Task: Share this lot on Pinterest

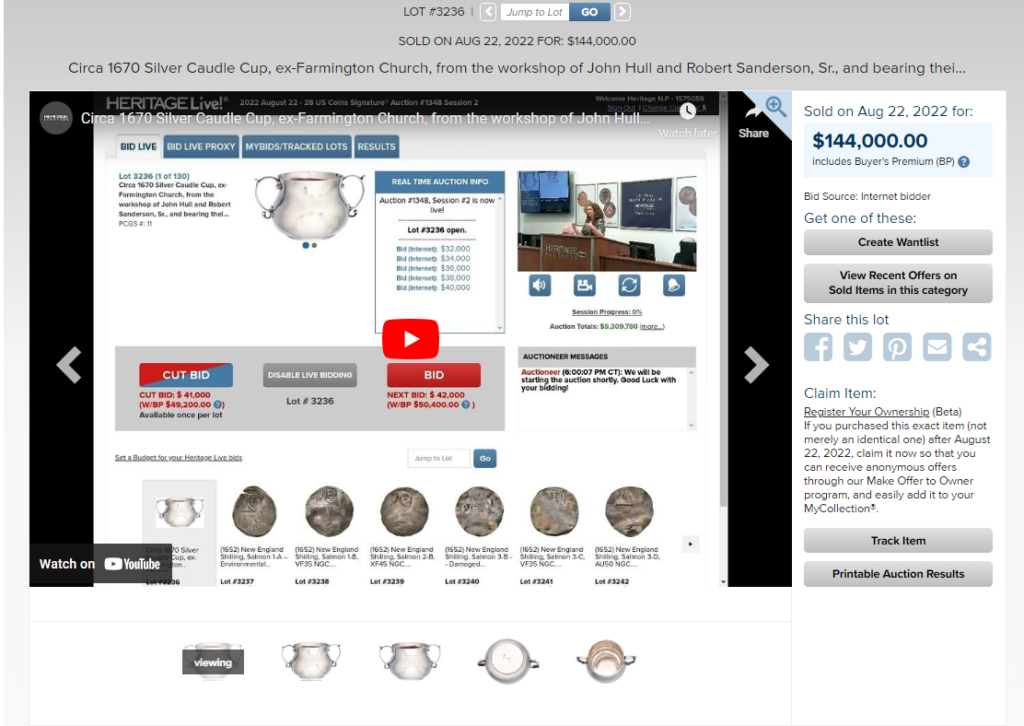Action: [897, 347]
